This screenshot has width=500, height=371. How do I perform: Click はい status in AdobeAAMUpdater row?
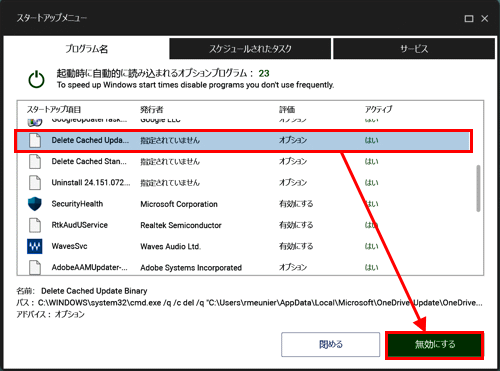coord(371,267)
